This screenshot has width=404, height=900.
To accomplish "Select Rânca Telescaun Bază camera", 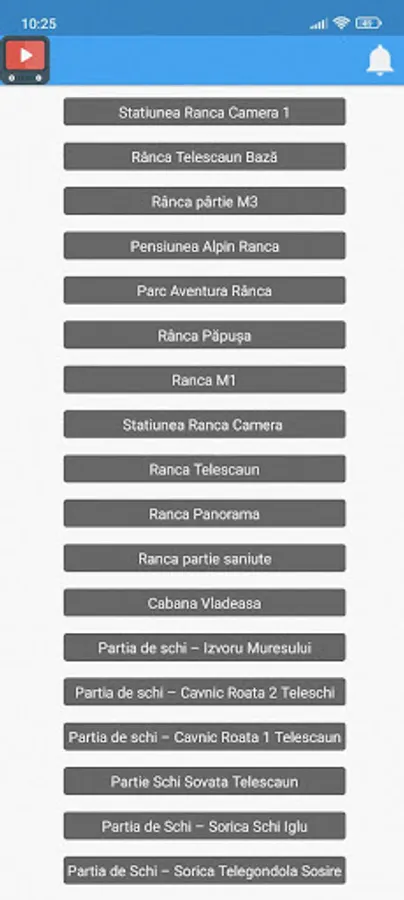I will pyautogui.click(x=204, y=157).
